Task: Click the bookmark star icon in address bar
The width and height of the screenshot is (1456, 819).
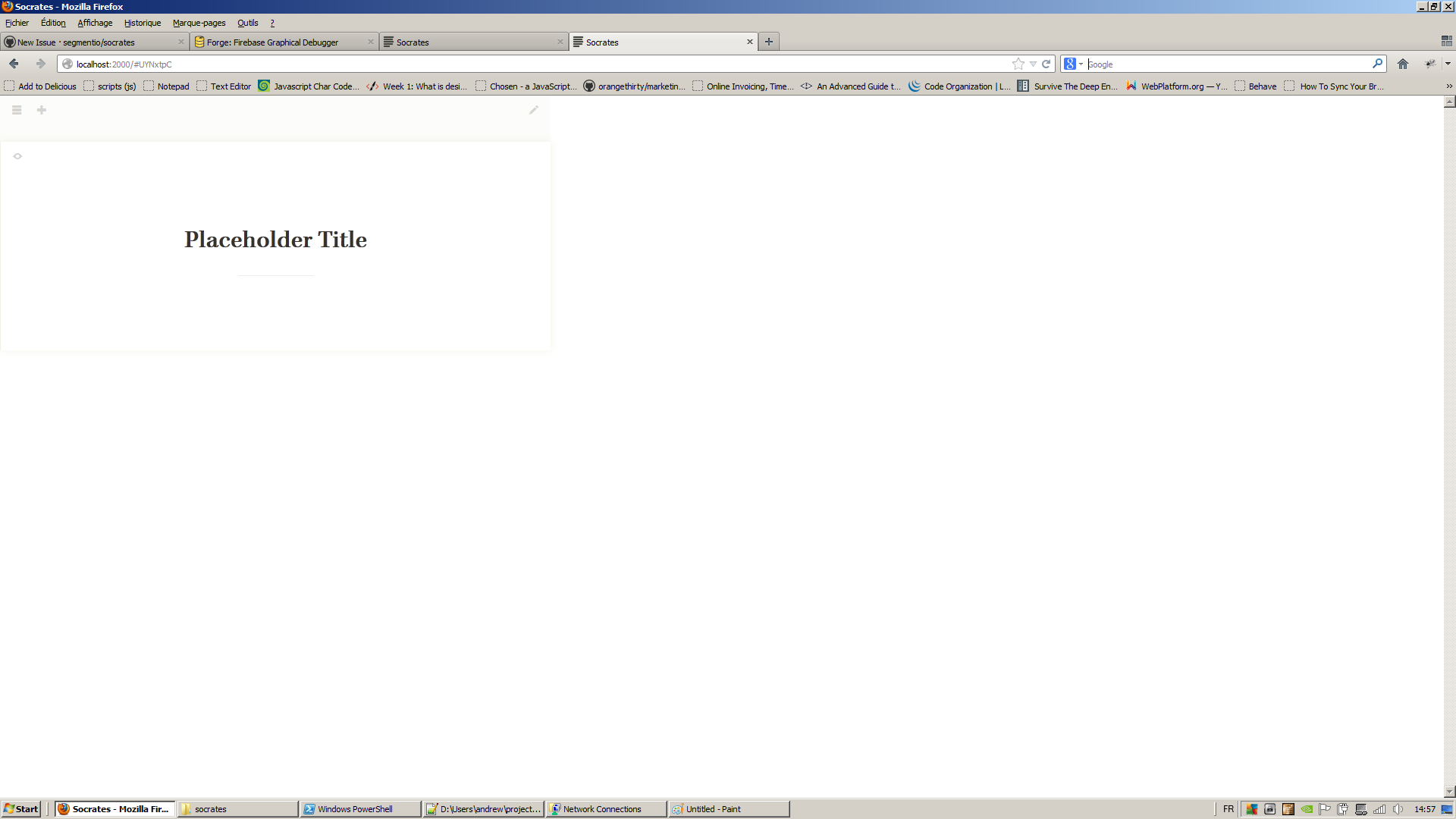Action: pos(1018,64)
